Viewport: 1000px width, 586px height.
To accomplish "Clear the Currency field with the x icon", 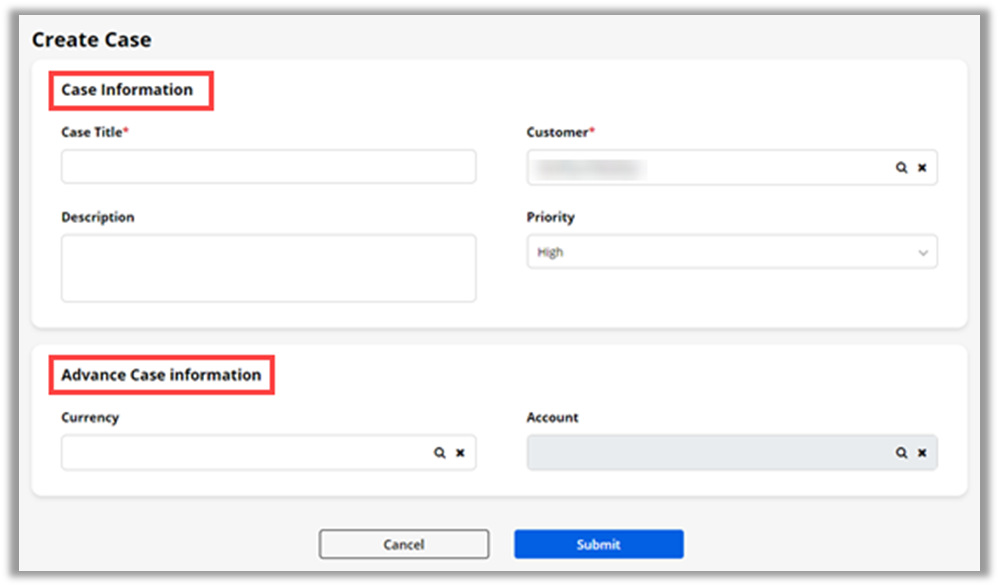I will (x=460, y=453).
